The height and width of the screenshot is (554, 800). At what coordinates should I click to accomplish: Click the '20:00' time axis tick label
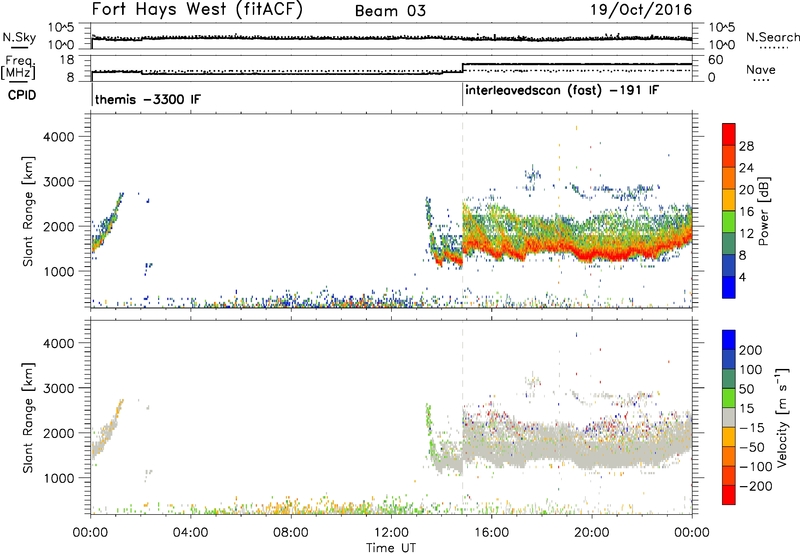coord(592,533)
